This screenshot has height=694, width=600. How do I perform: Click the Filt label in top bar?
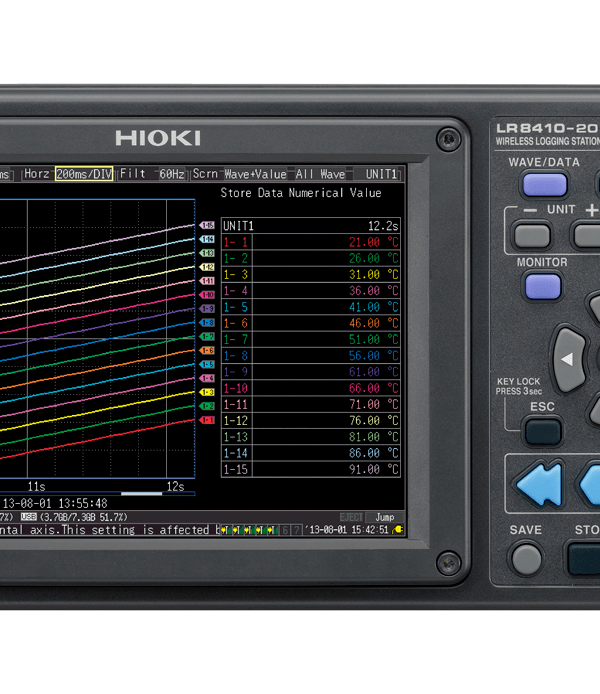(133, 174)
